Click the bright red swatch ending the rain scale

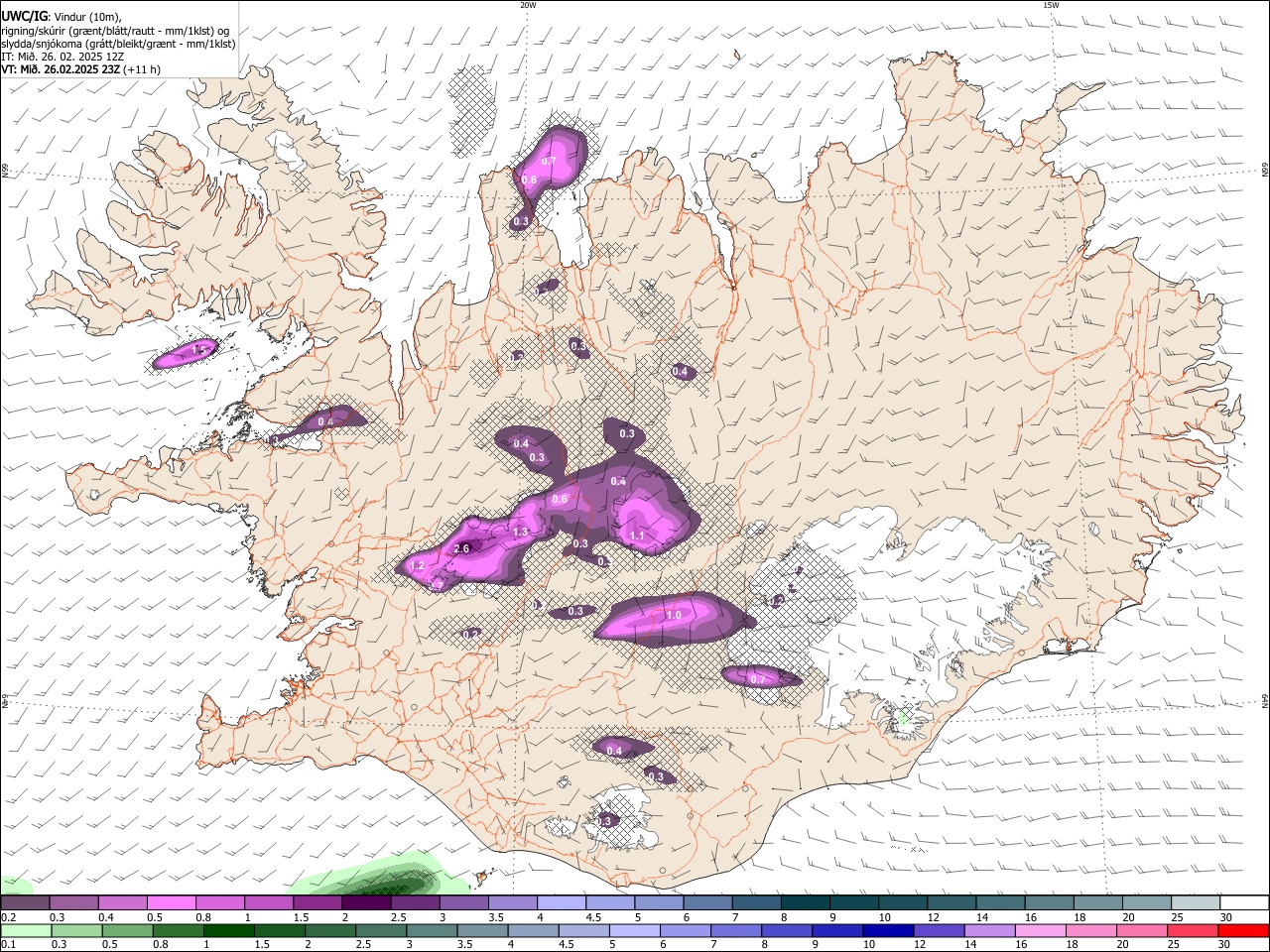(x=1243, y=930)
